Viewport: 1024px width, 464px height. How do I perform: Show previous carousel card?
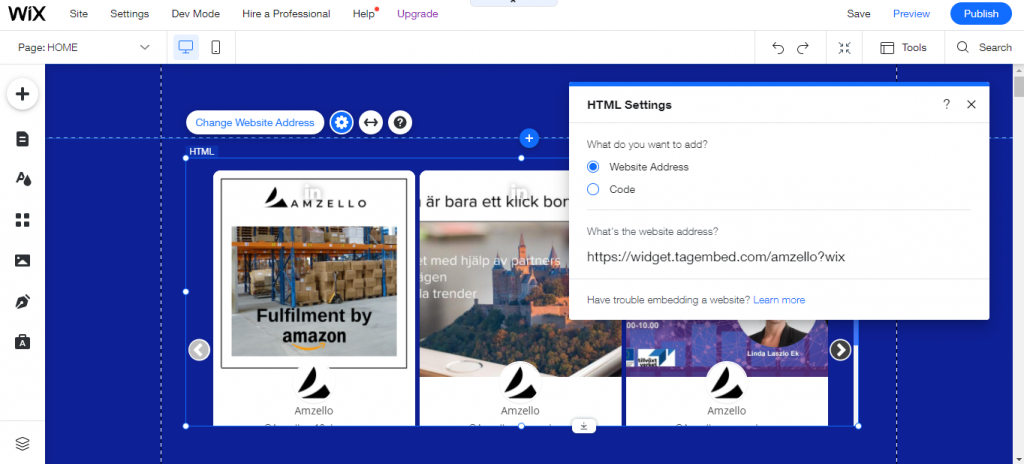tap(199, 350)
